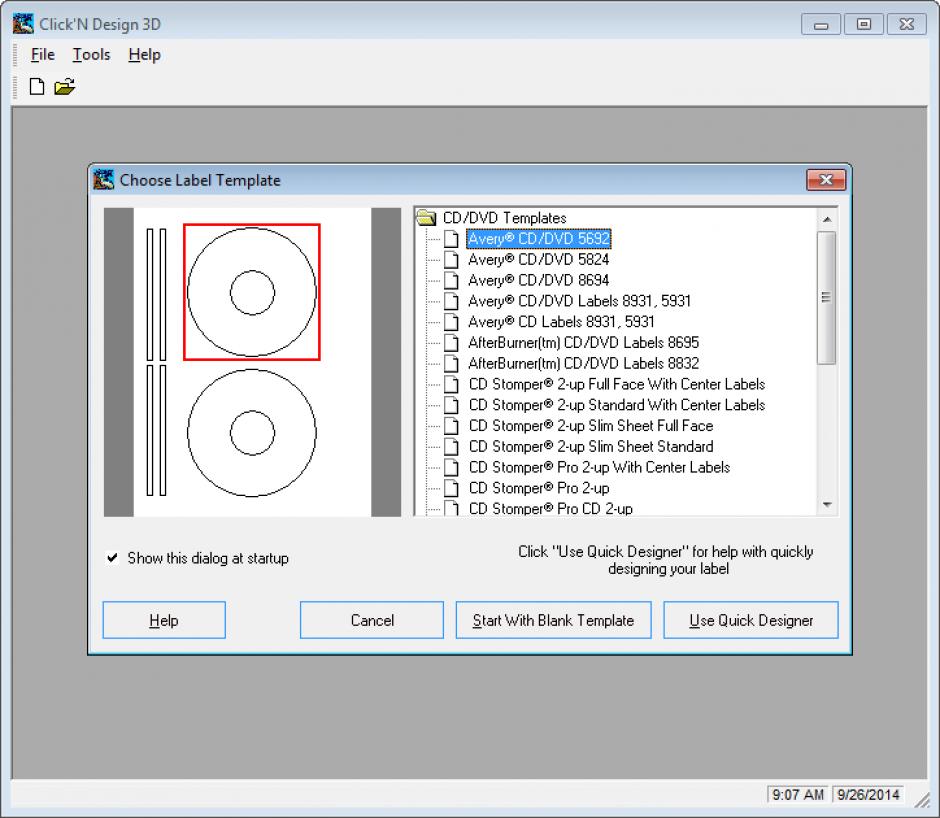
Task: Click the upper spine labels in preview
Action: (x=156, y=294)
